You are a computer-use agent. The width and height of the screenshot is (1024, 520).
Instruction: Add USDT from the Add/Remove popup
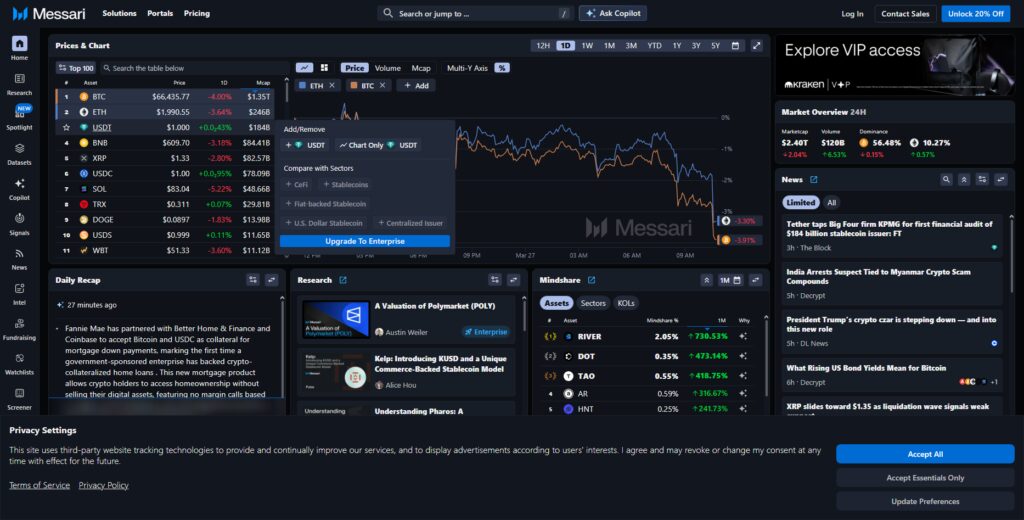point(305,145)
